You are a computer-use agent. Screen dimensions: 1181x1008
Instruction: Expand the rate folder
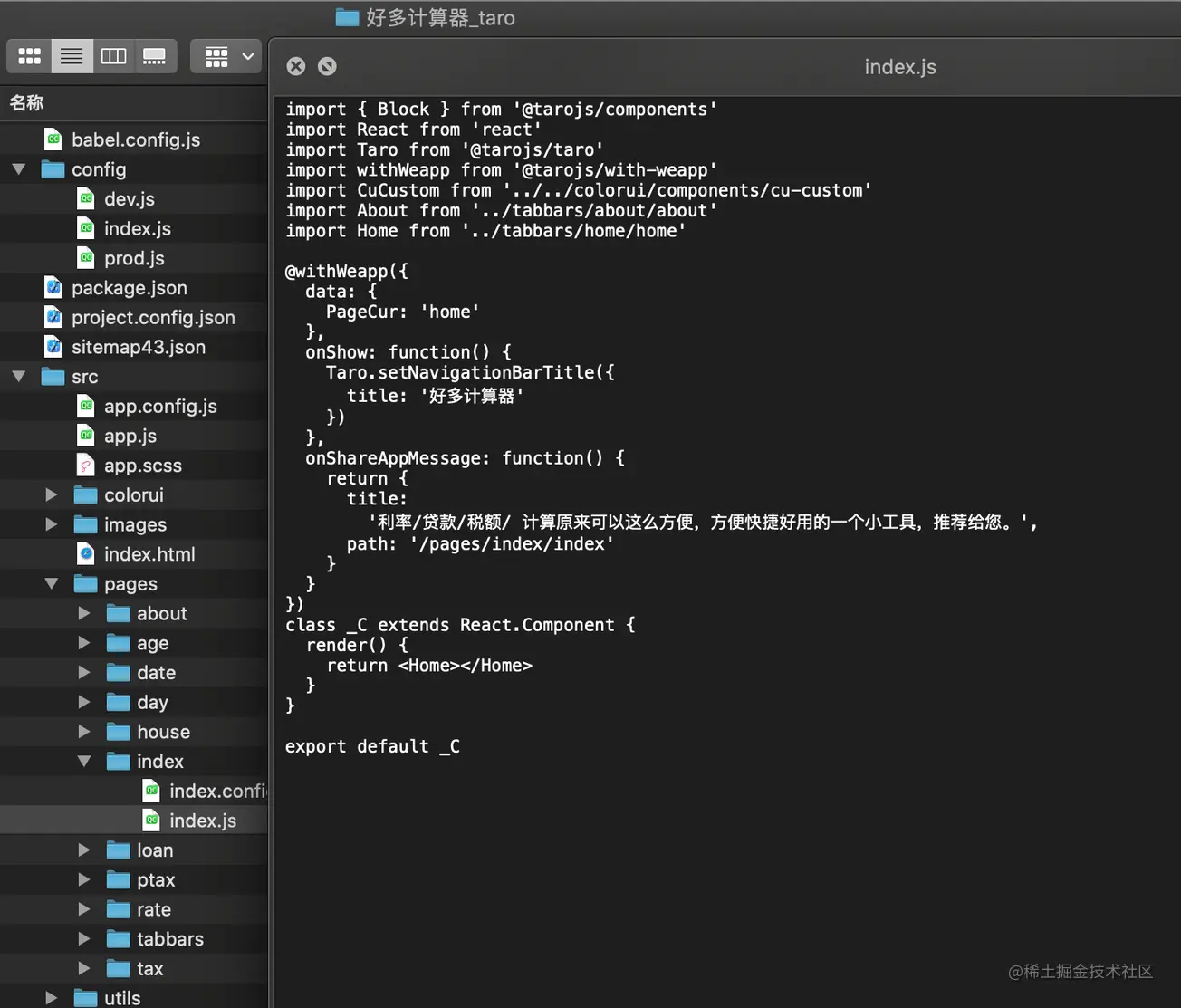[84, 909]
